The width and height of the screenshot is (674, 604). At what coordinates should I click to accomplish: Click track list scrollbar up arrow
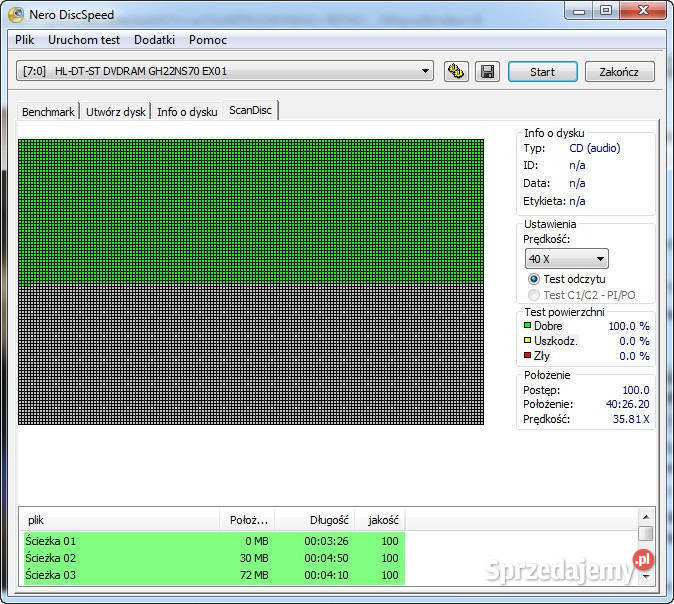pyautogui.click(x=646, y=517)
